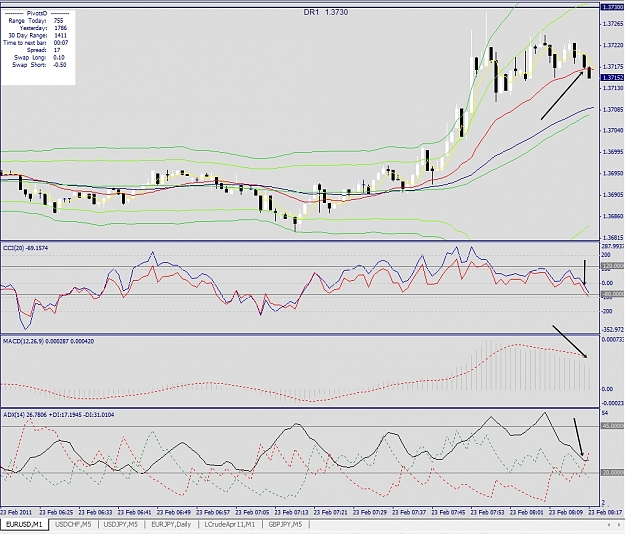Open the USDJPY,M5 chart tab
This screenshot has width=625, height=534.
[120, 524]
